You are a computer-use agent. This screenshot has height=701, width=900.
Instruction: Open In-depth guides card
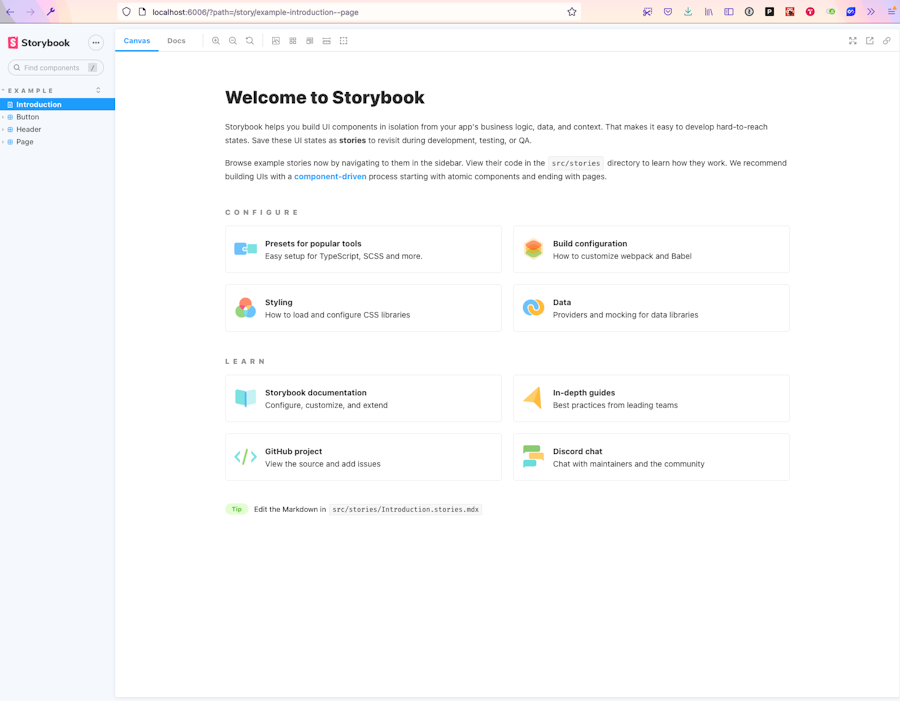tap(651, 398)
